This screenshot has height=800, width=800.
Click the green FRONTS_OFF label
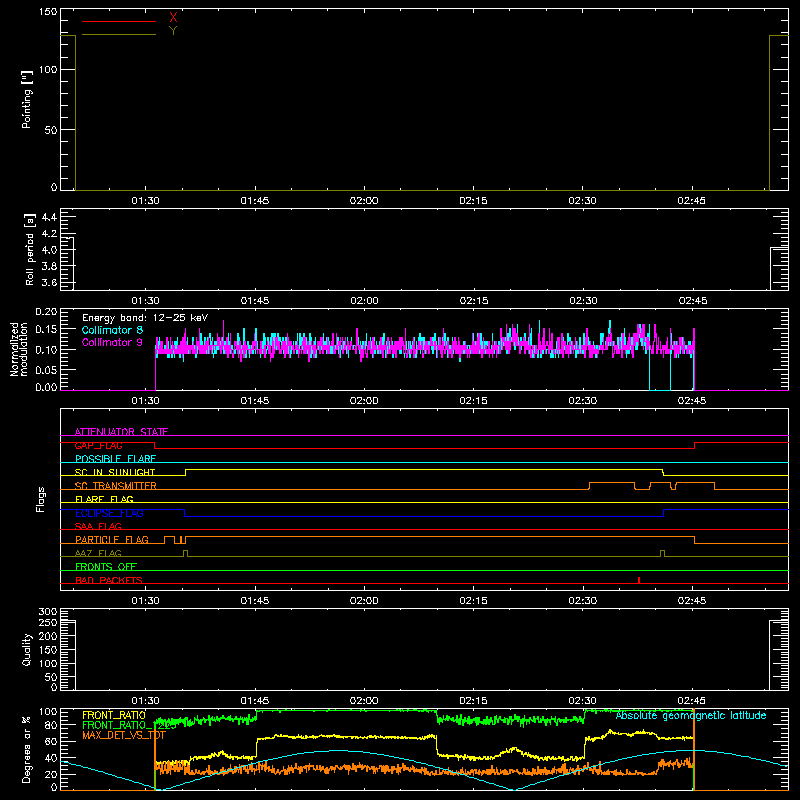(106, 567)
